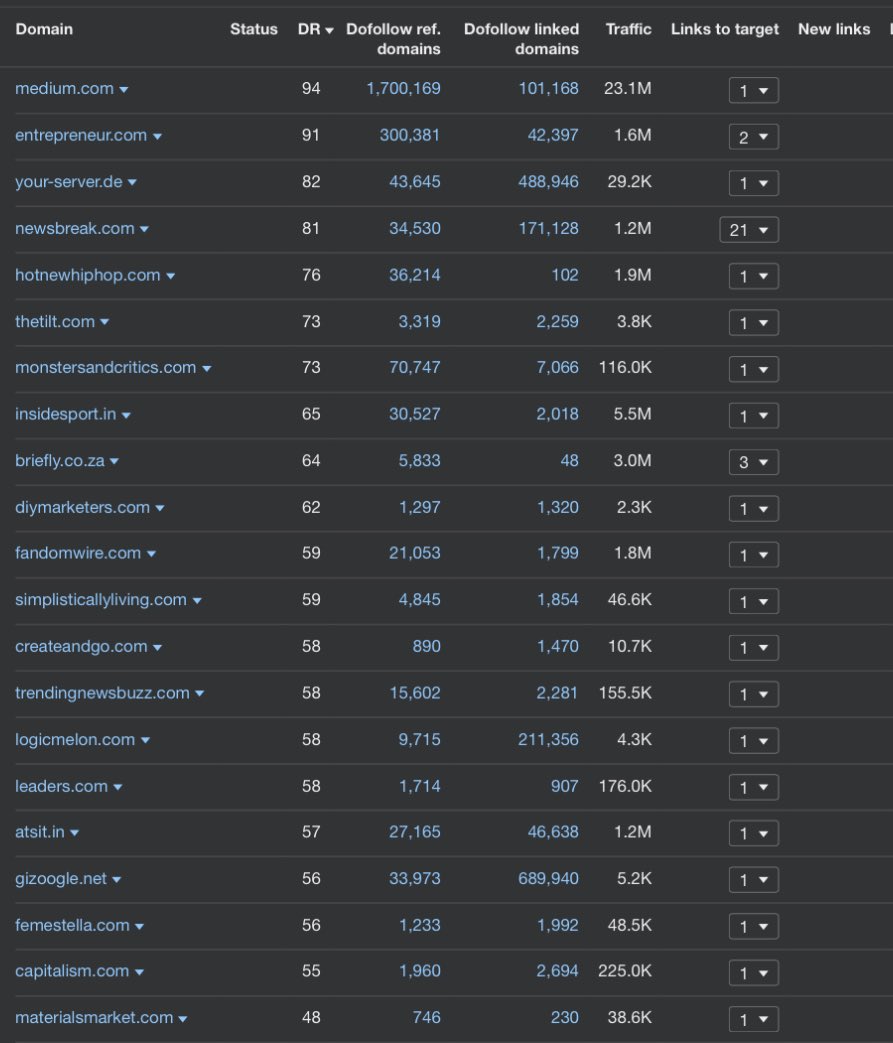Open Links to target dropdown for materialsmarket.com
This screenshot has height=1043, width=893.
click(754, 1019)
